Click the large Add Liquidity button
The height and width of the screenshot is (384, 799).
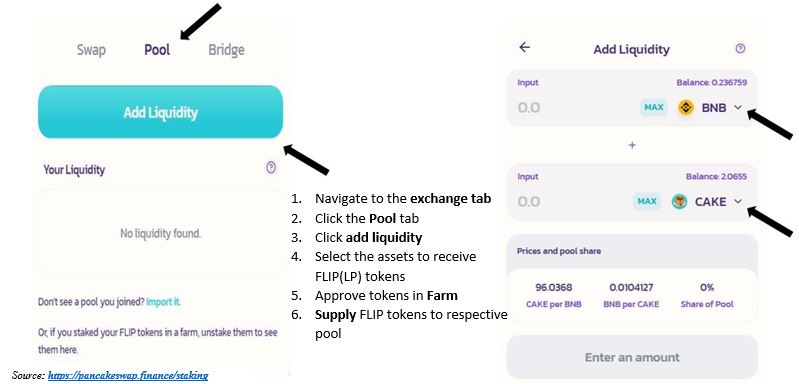click(161, 112)
